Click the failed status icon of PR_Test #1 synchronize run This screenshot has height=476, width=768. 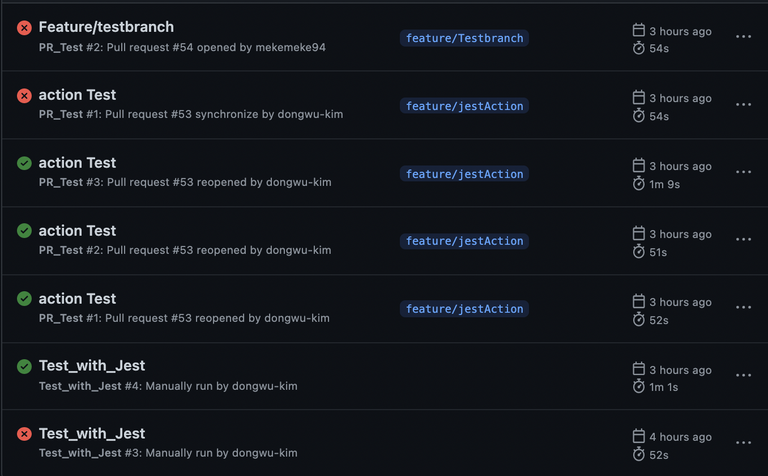click(x=24, y=95)
